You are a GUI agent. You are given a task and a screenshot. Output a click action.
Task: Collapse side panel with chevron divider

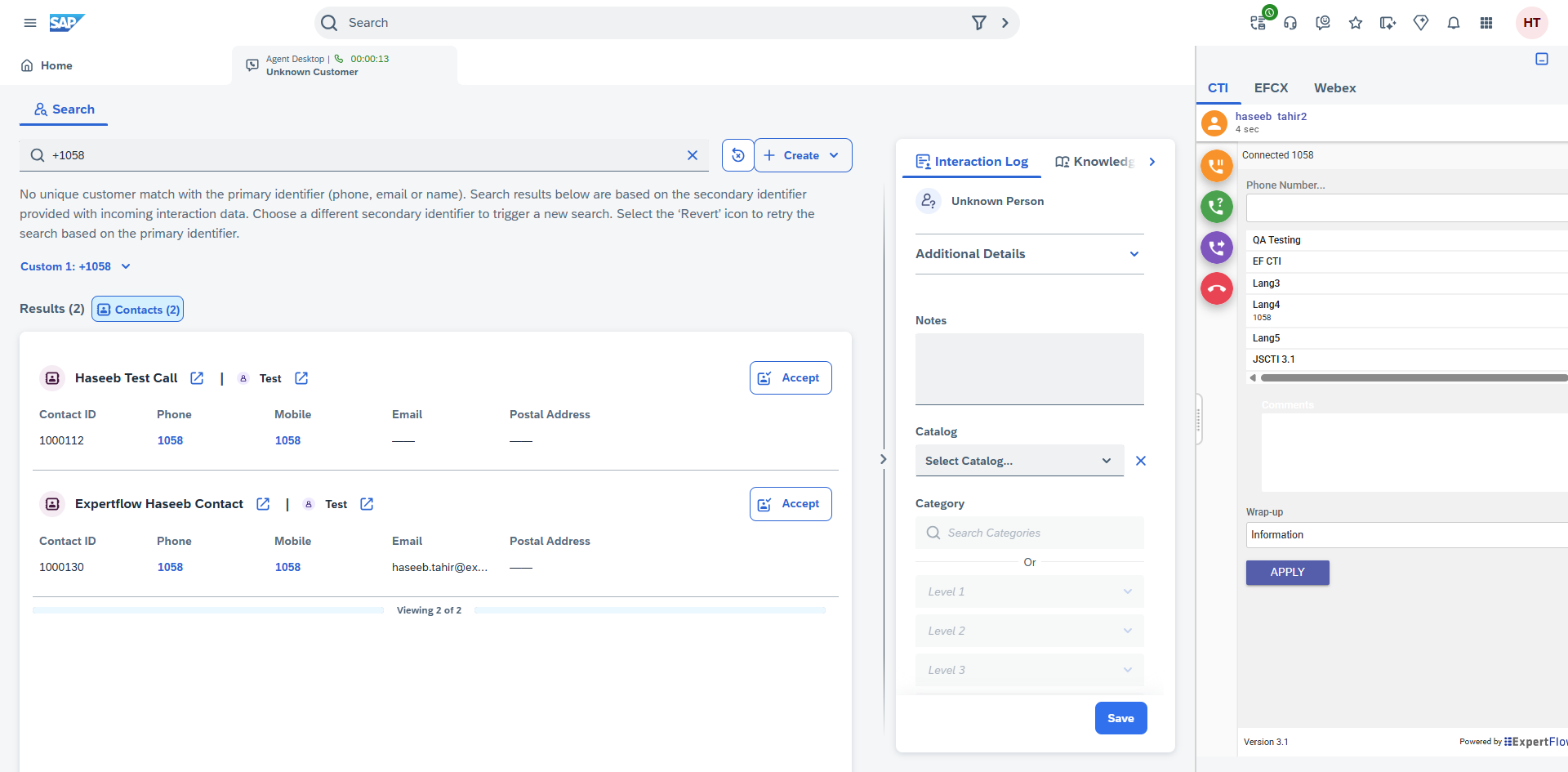(883, 459)
